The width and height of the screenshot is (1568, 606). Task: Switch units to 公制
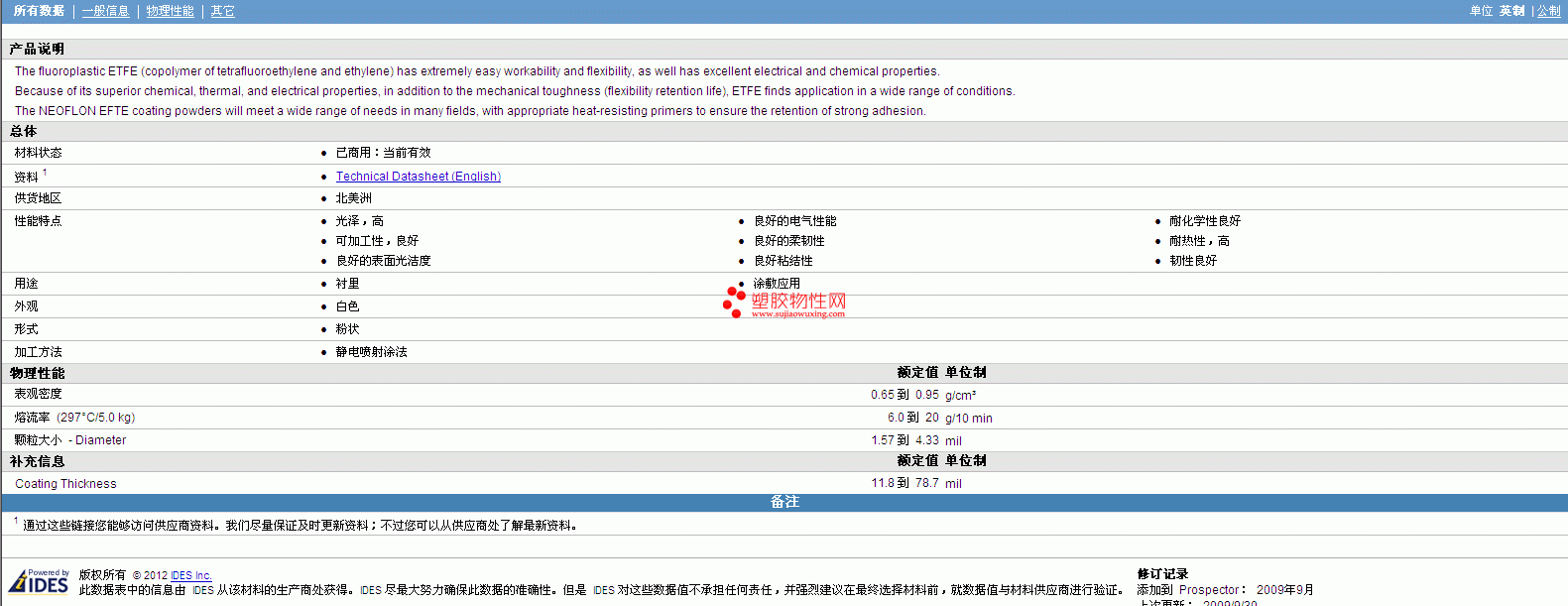(1548, 11)
